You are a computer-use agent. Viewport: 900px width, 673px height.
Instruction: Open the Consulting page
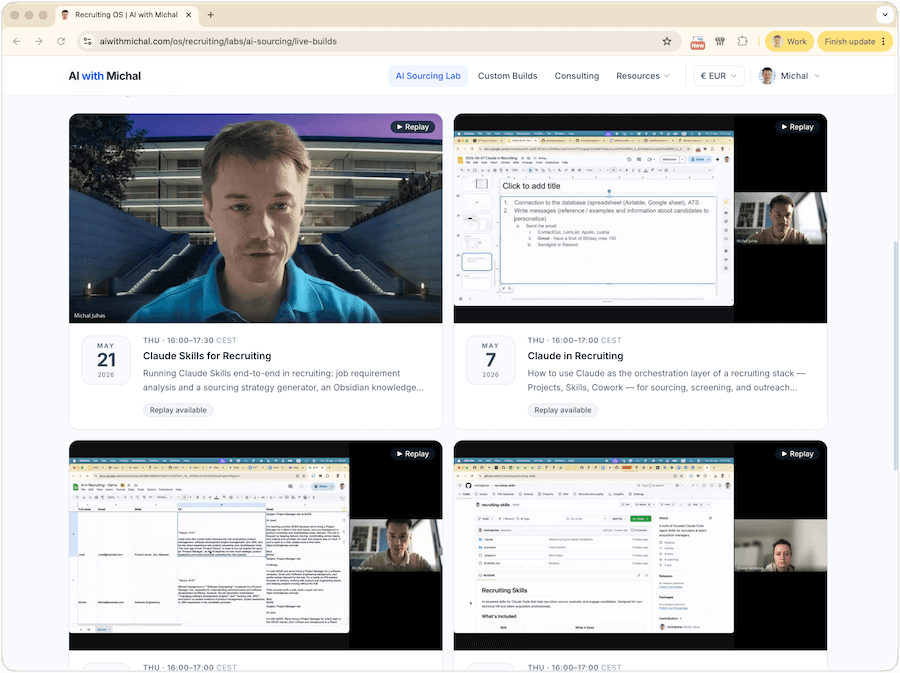pyautogui.click(x=576, y=76)
